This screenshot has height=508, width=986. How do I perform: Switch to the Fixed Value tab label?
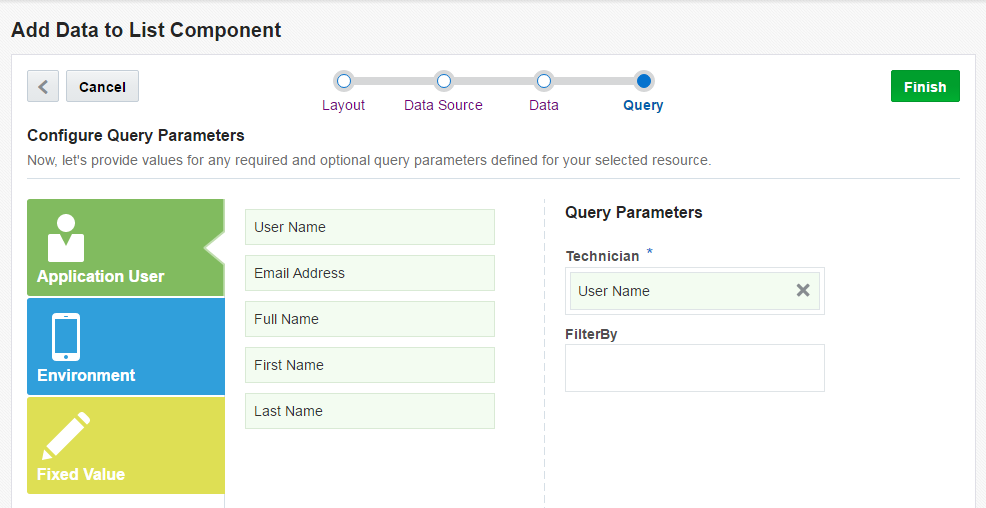(x=81, y=475)
